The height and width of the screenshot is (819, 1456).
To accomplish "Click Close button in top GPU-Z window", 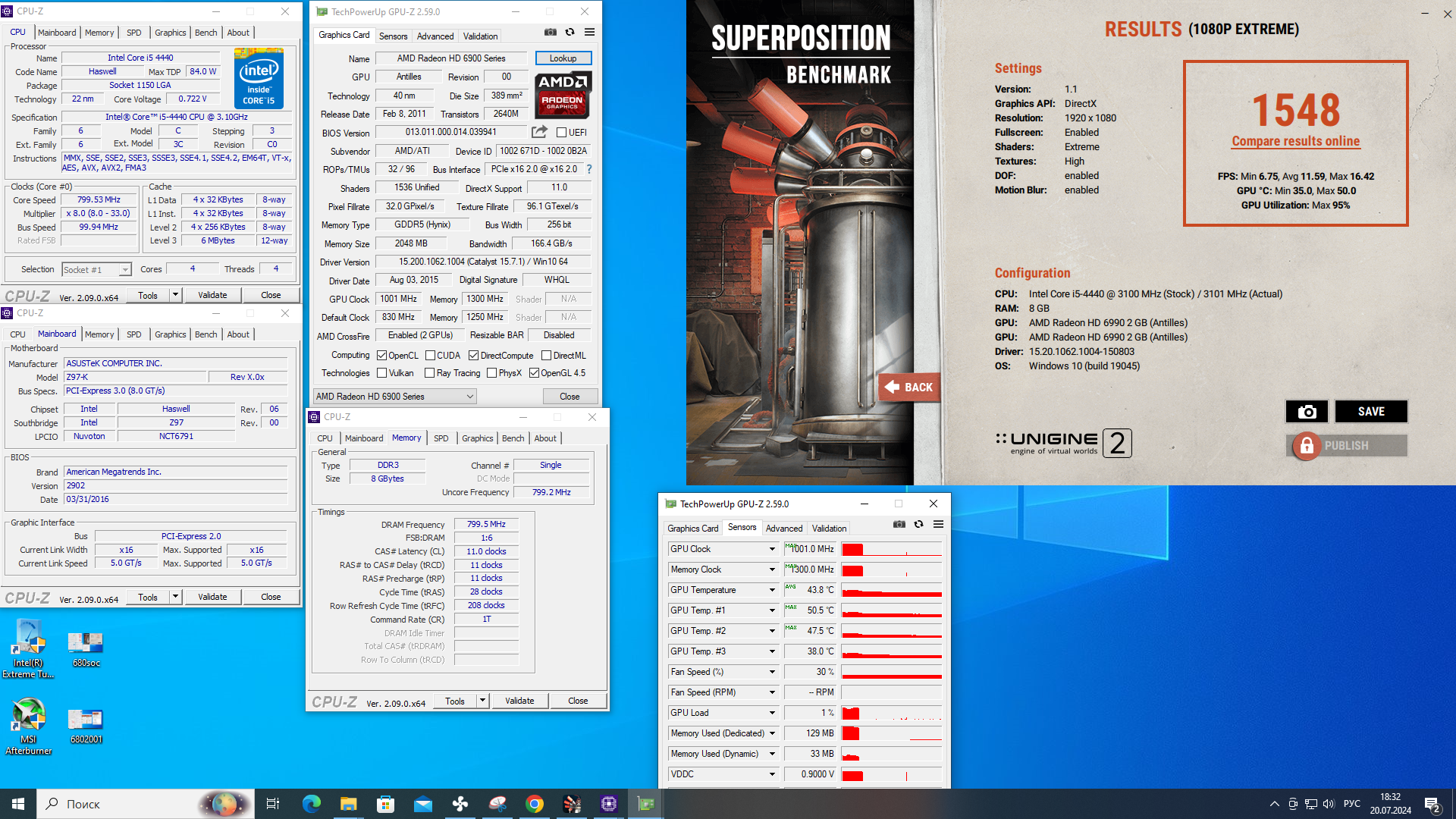I will coord(570,397).
